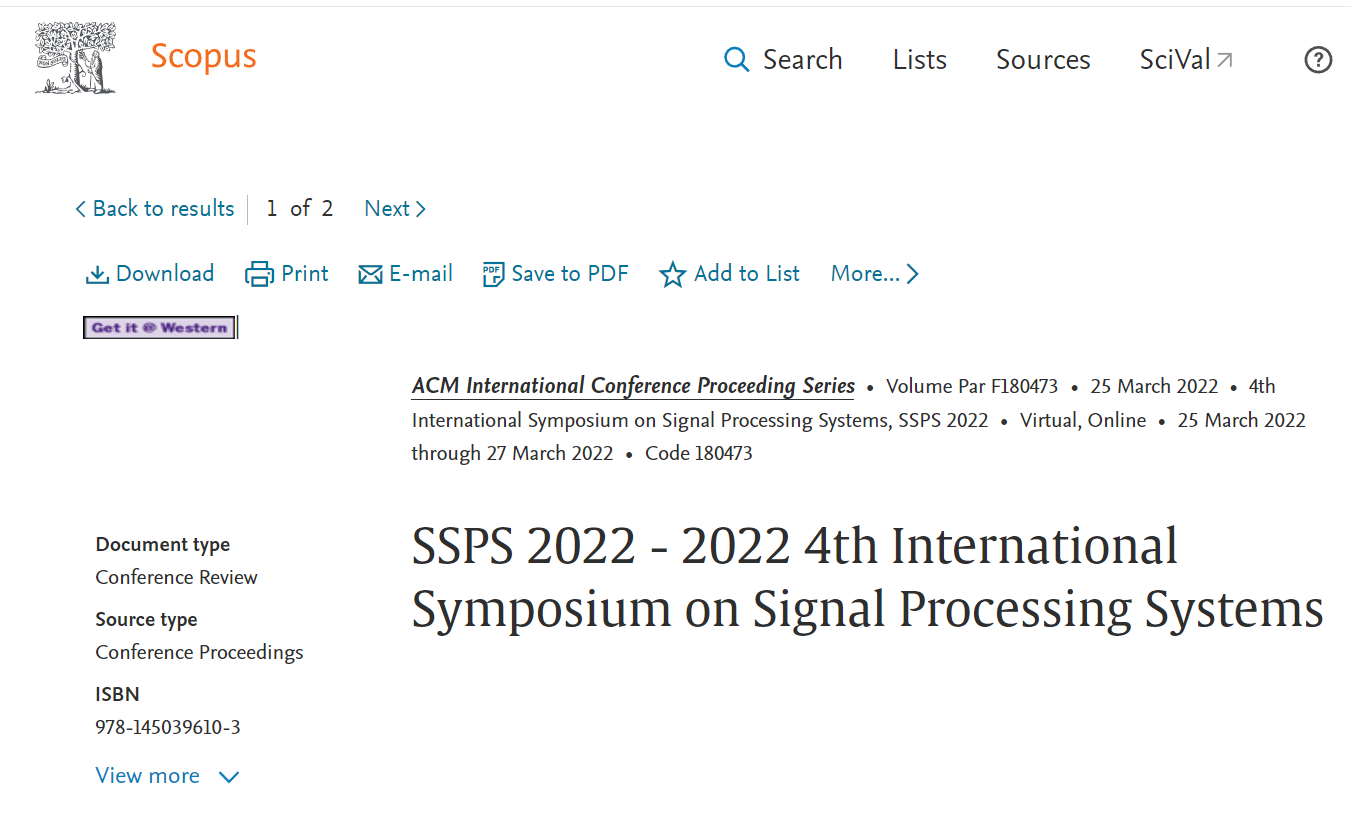Click the Save to PDF label
Viewport: 1351px width, 835px height.
(570, 274)
